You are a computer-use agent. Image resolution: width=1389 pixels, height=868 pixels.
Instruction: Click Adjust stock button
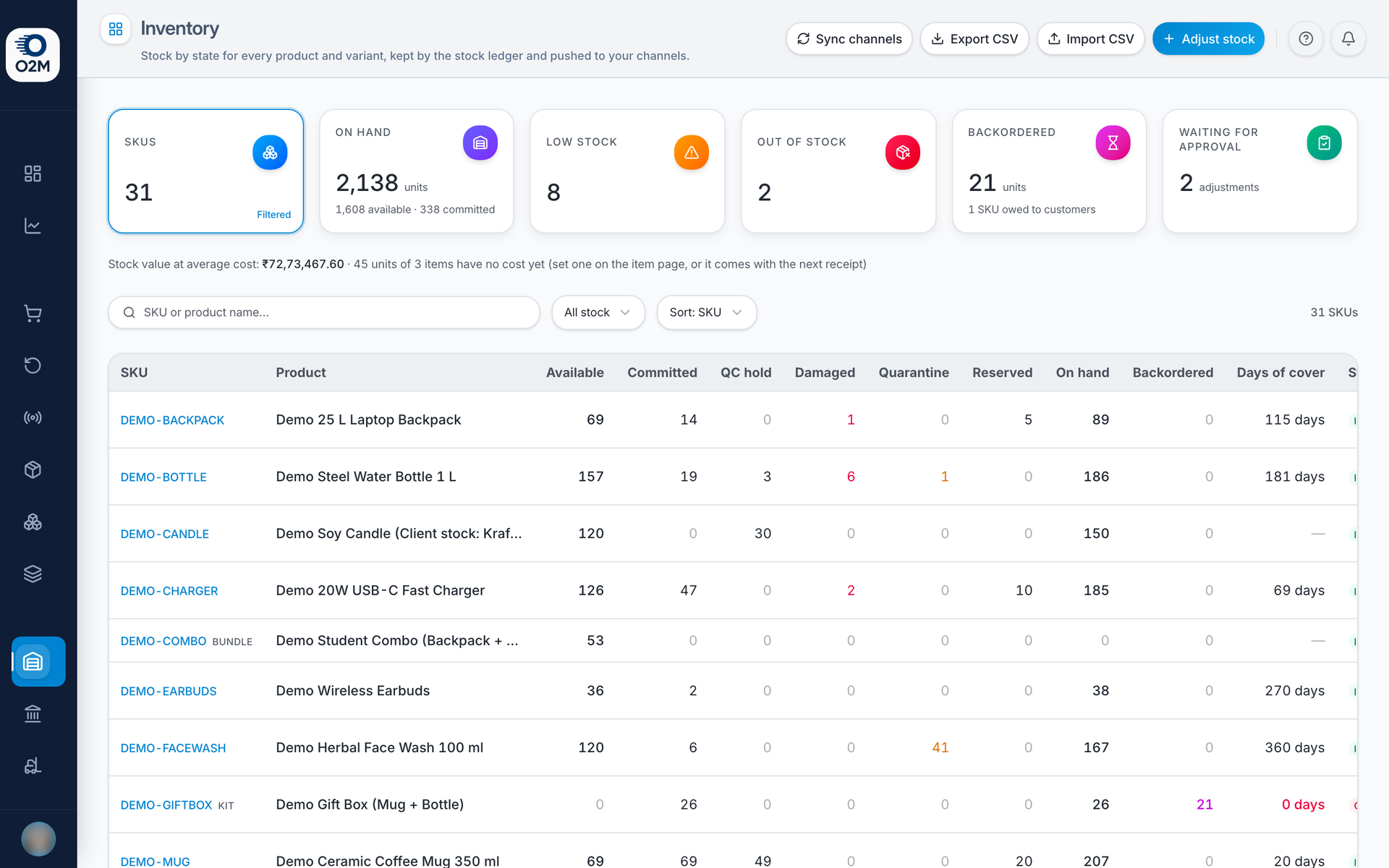[x=1208, y=39]
